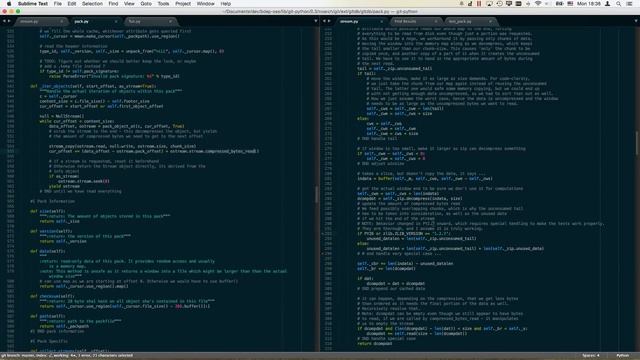Click the 'if dat:' line in right pane
Image resolution: width=640 pixels, height=360 pixels.
coord(365,278)
